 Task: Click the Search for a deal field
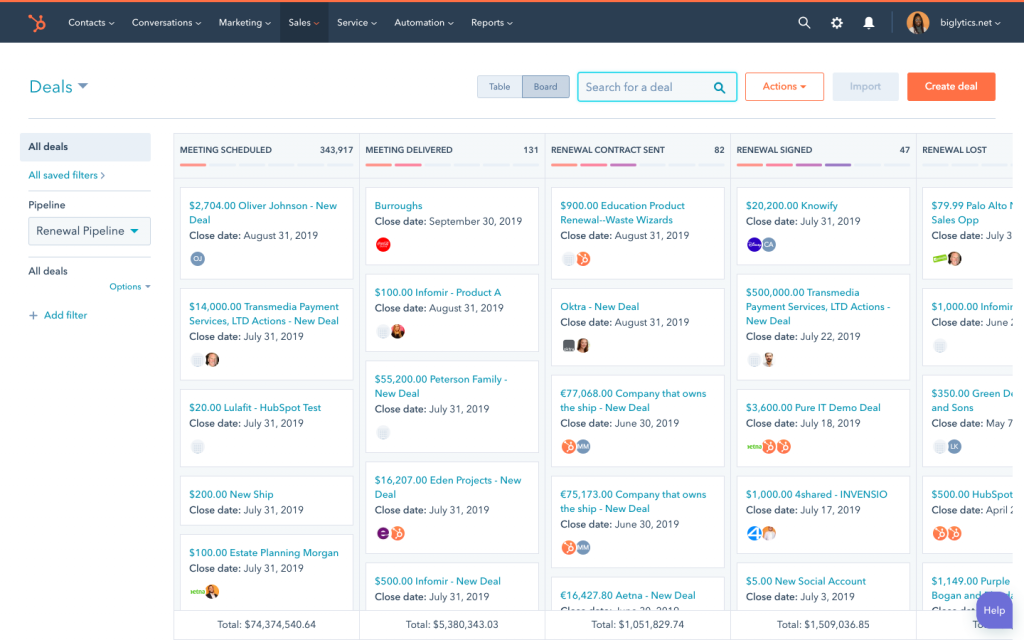(657, 87)
